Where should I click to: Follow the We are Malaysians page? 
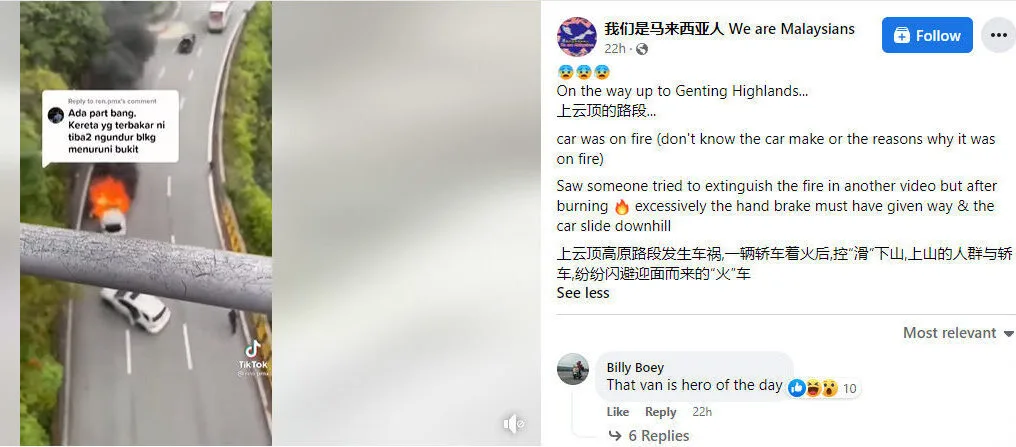(x=927, y=35)
